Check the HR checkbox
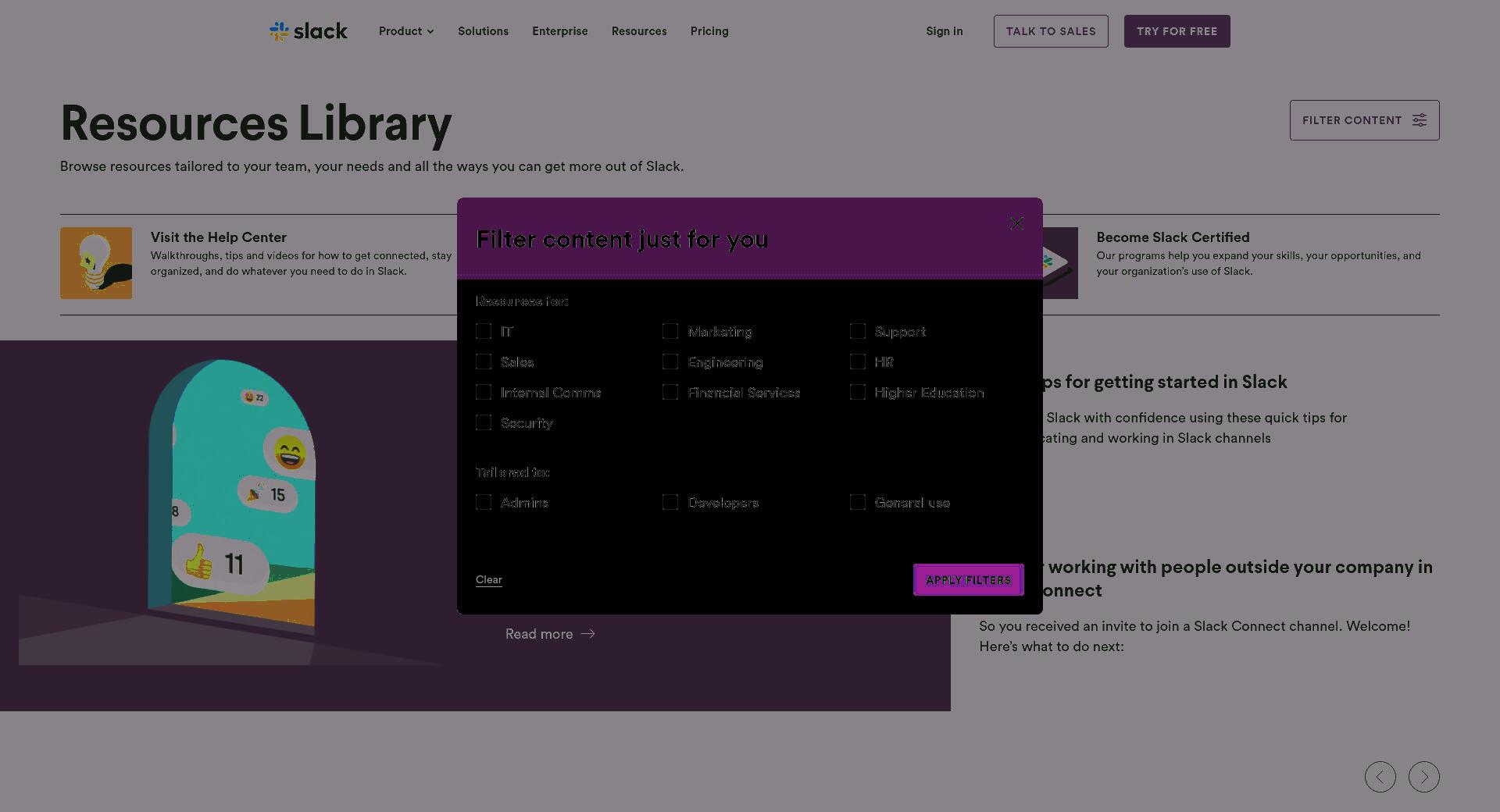Screen dimensions: 1500x812 [858, 361]
